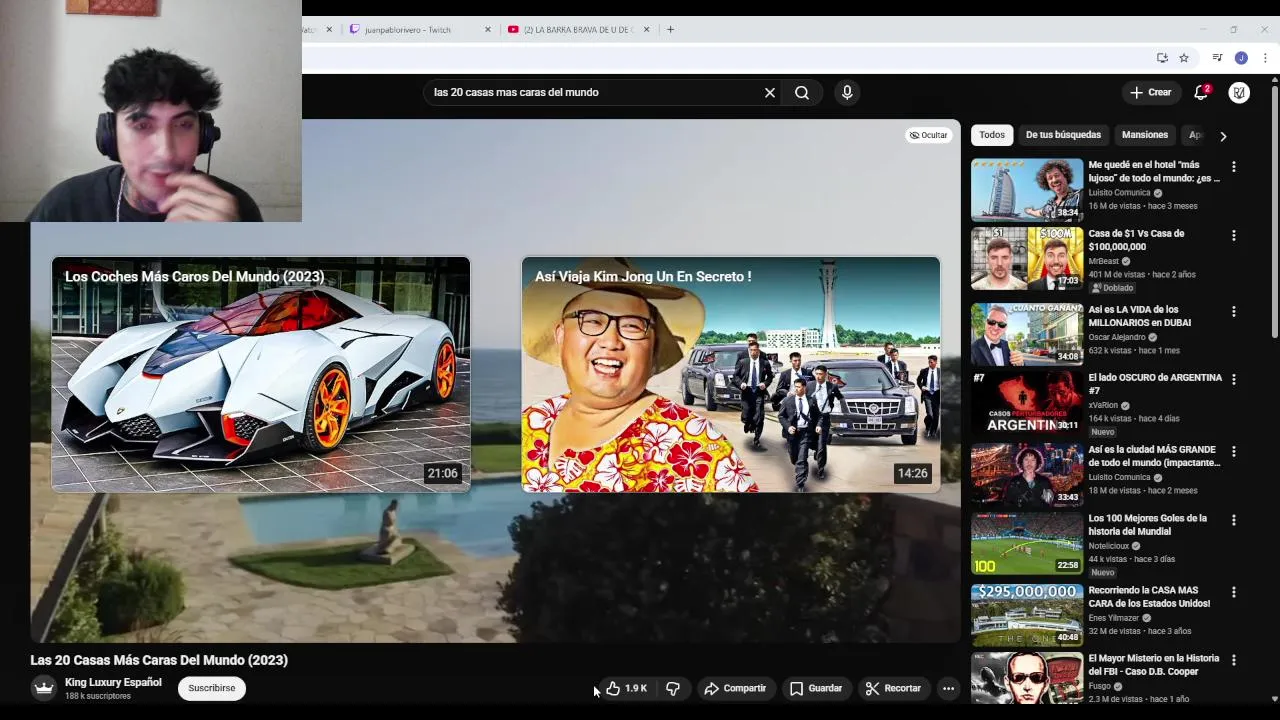
Task: Open a new browser tab
Action: pyautogui.click(x=670, y=29)
